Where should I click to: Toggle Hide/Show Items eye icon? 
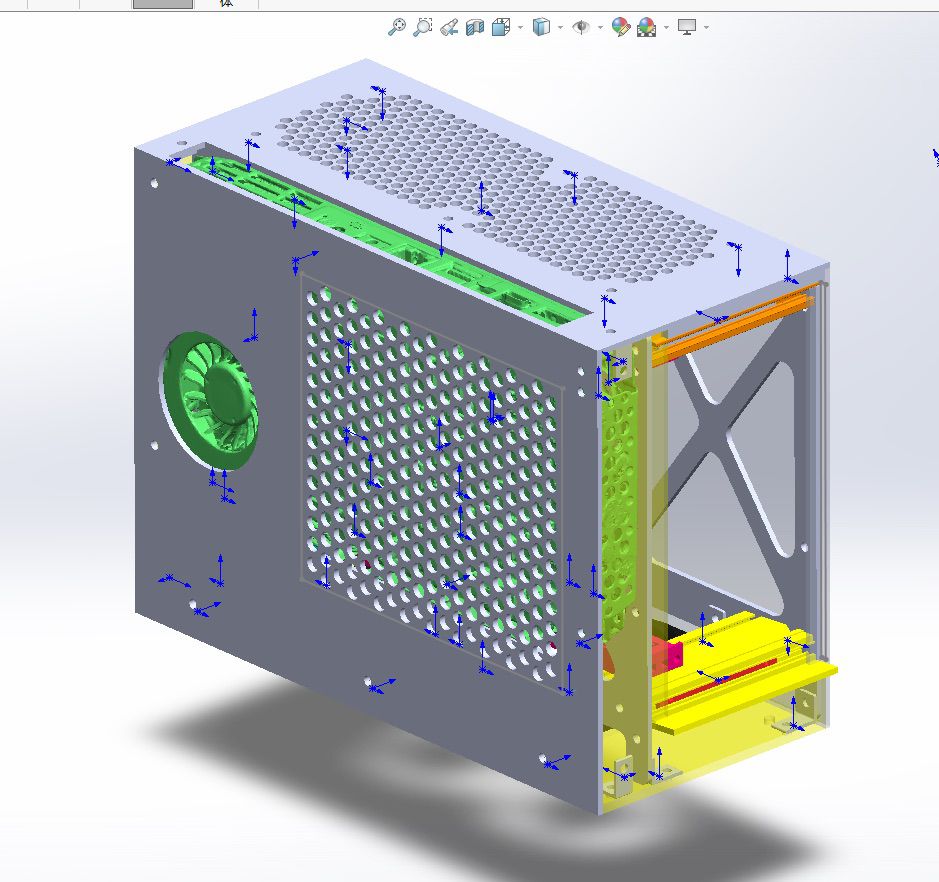(581, 27)
